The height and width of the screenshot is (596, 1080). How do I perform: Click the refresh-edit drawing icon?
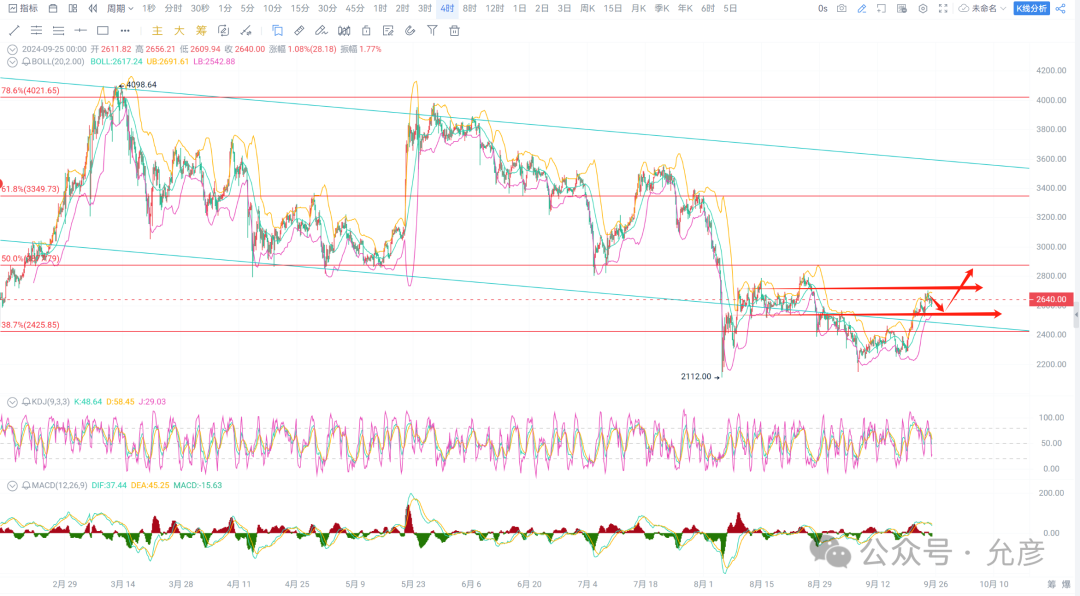tap(223, 30)
